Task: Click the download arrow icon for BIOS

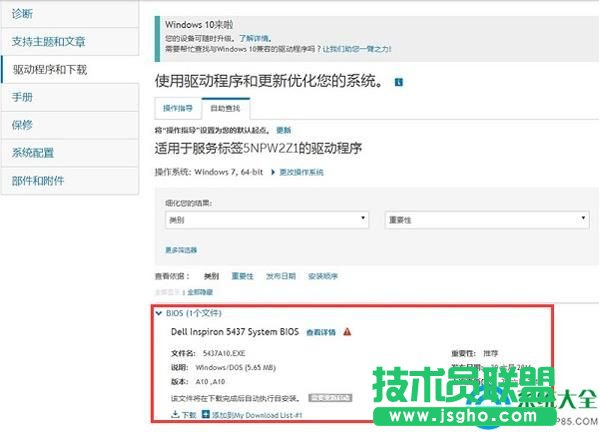Action: coord(175,413)
